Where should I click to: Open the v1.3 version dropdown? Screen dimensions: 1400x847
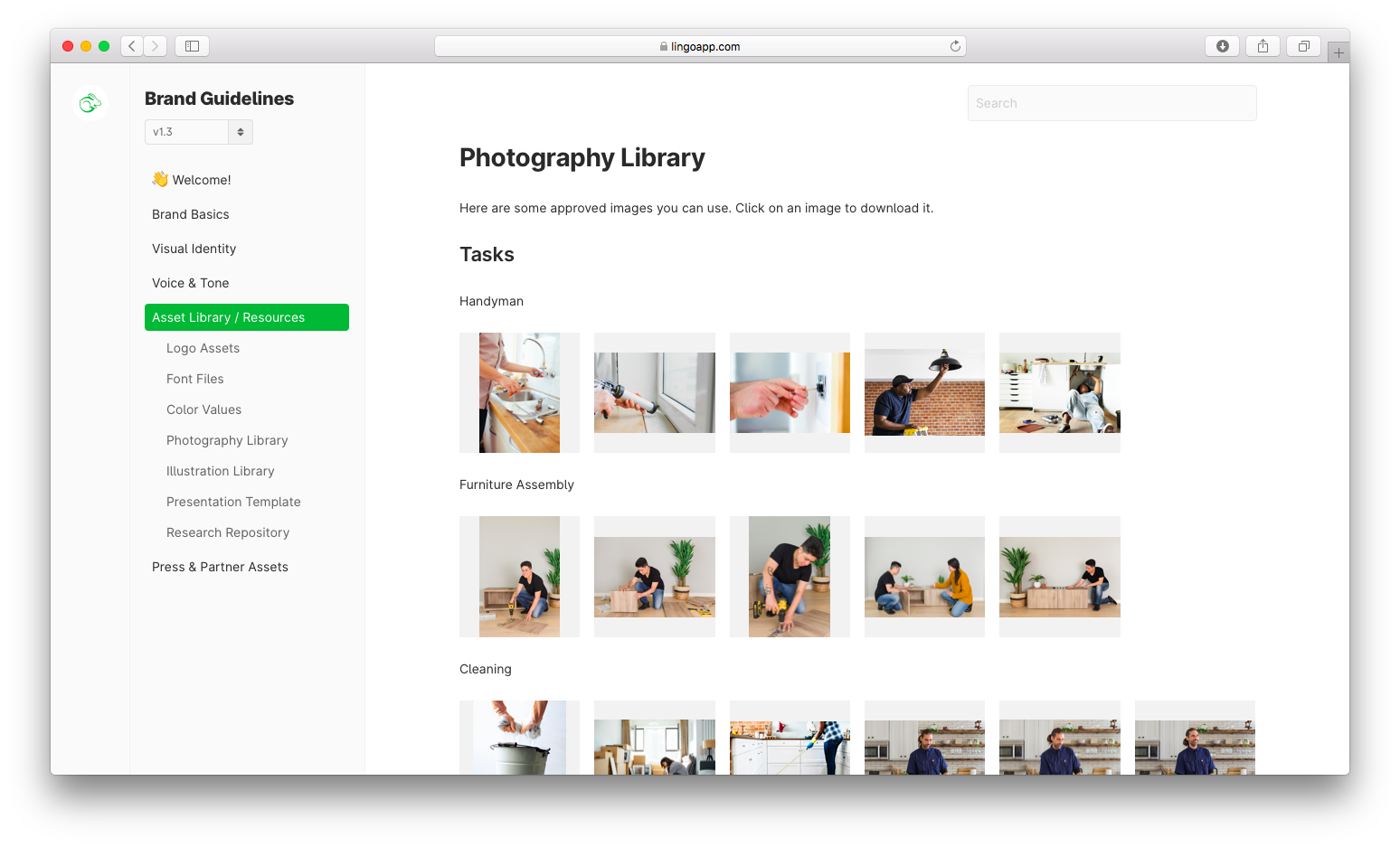click(199, 132)
